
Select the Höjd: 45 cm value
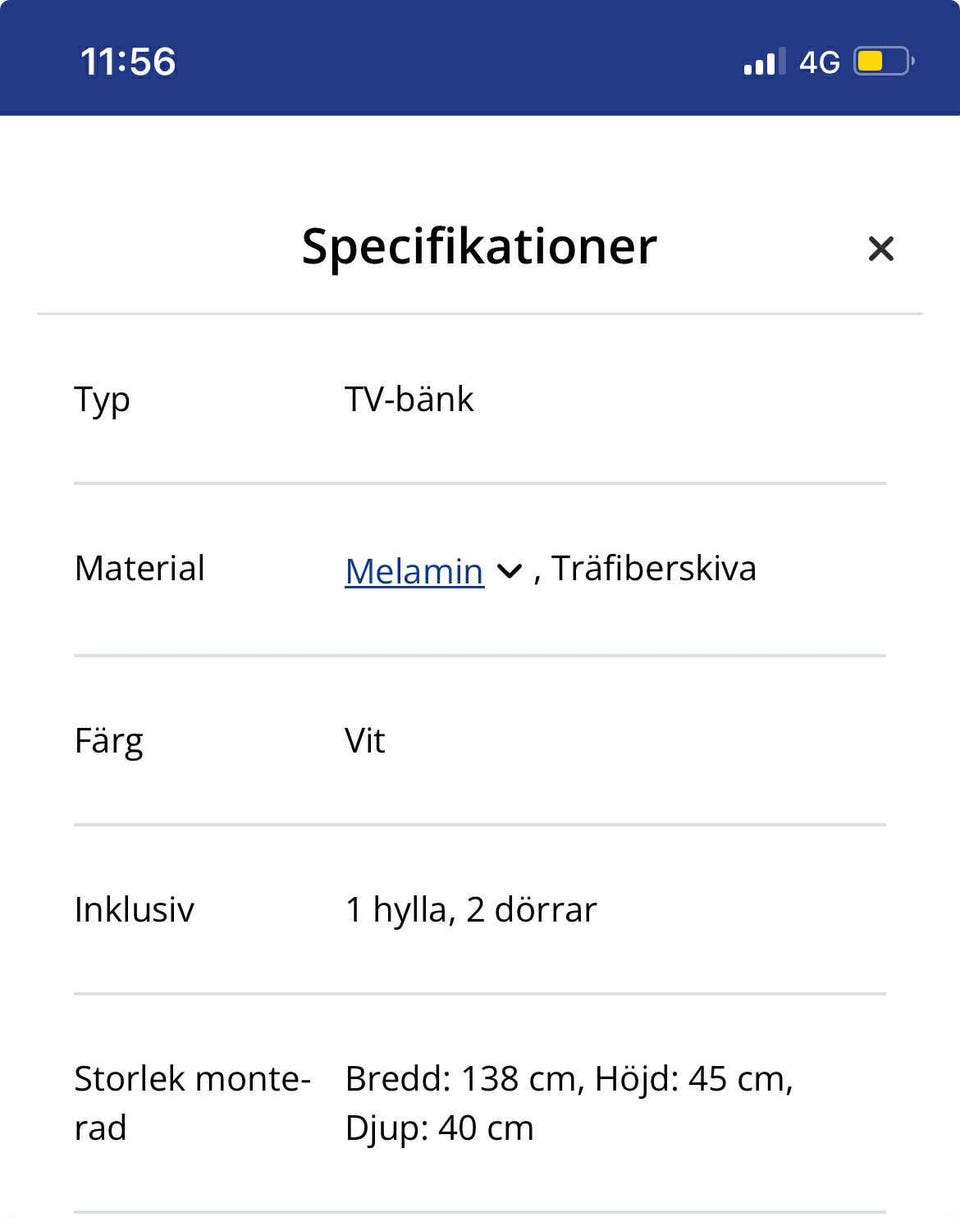693,1079
